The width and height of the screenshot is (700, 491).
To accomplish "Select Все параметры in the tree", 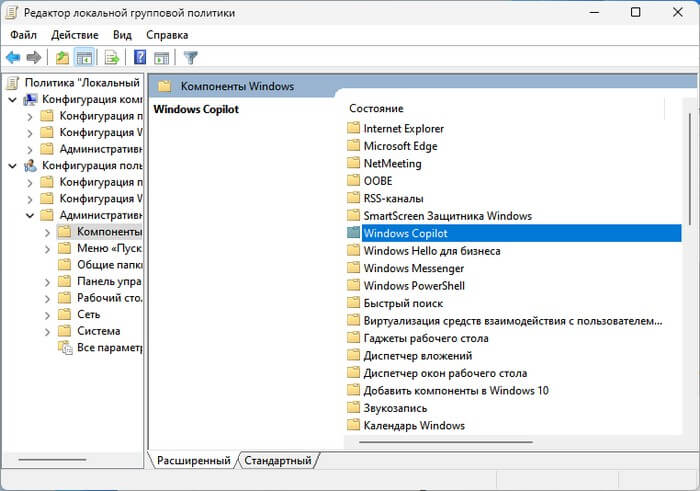I will point(109,347).
